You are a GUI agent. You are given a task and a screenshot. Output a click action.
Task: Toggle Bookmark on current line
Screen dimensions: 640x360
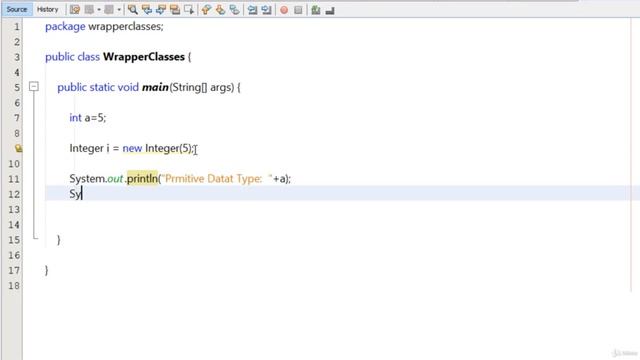[x=235, y=10]
